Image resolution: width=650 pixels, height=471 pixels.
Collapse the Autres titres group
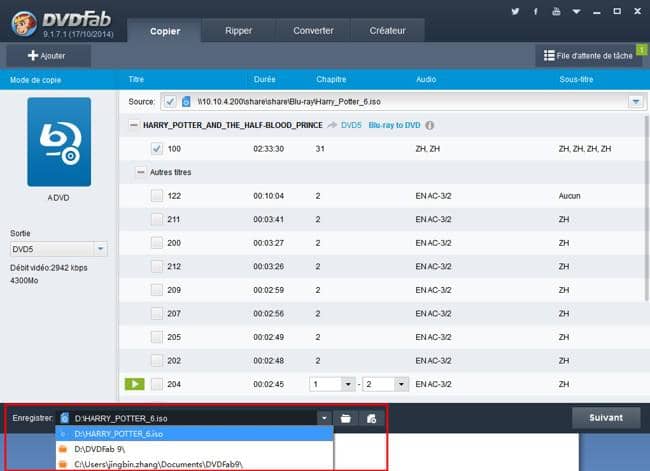tap(141, 172)
